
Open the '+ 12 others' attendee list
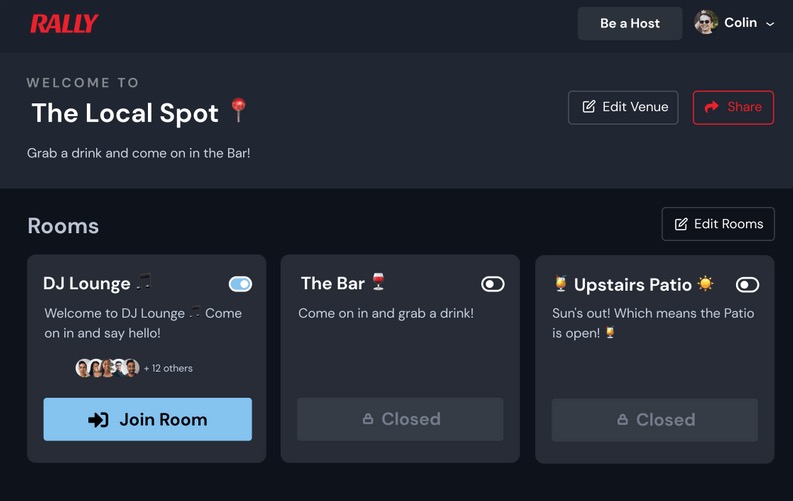168,368
